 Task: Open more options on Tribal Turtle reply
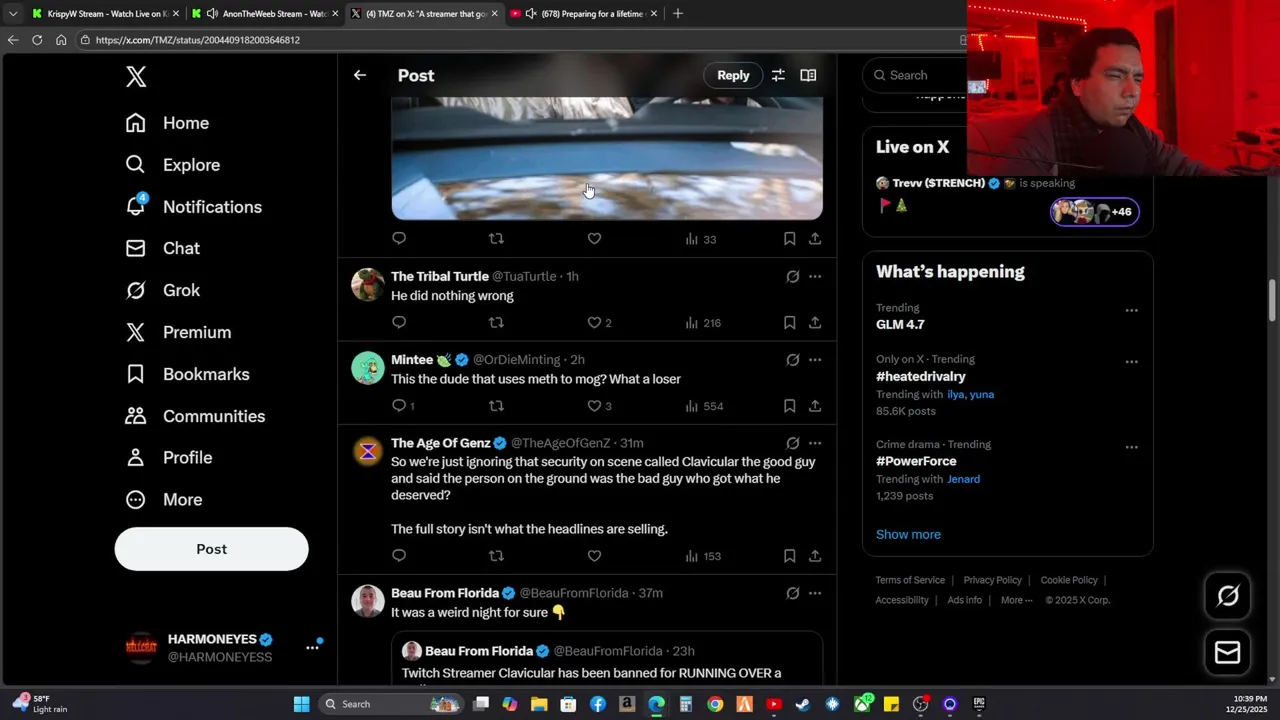tap(815, 276)
